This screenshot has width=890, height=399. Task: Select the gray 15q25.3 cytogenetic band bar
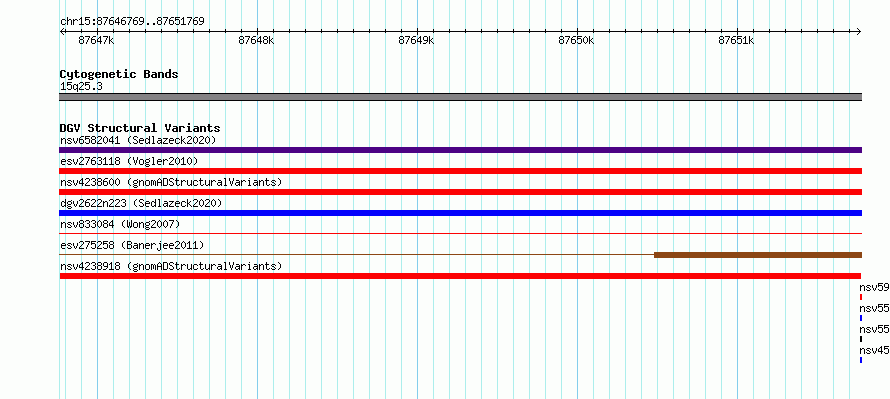coord(460,97)
